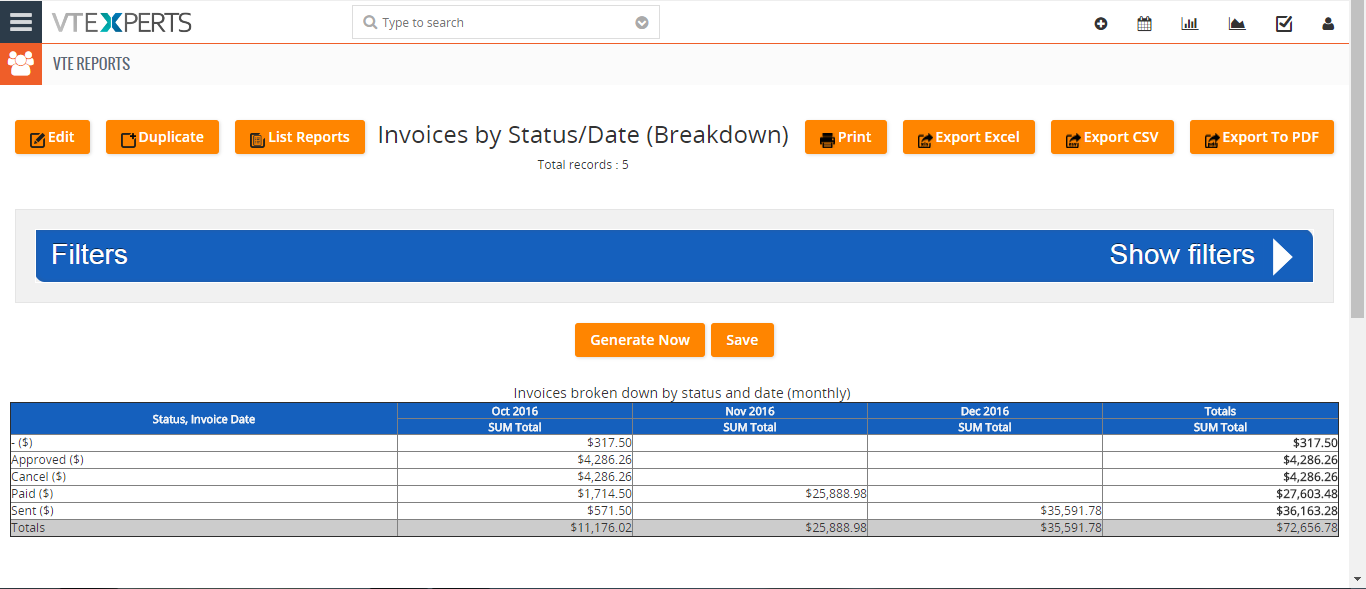Viewport: 1366px width, 589px height.
Task: Click the Oct 2016 column header
Action: click(515, 411)
